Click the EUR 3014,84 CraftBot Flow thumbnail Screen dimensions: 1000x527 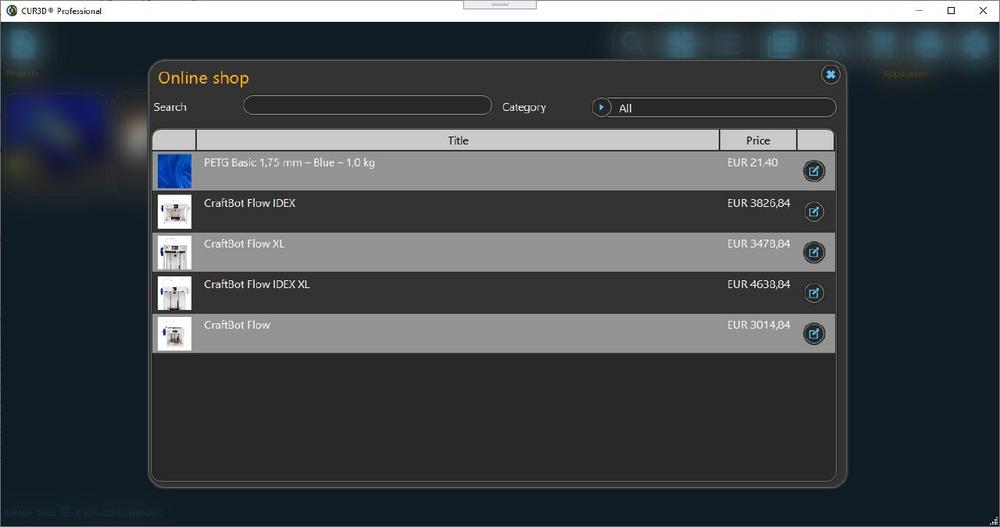175,334
